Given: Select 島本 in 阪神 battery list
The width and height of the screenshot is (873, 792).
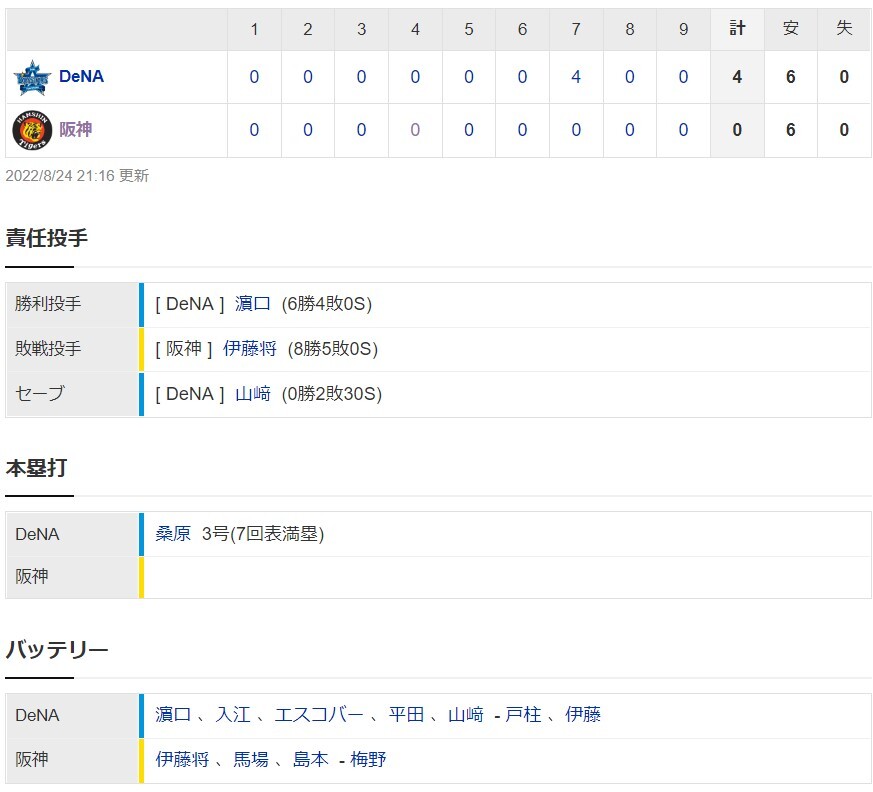Looking at the screenshot, I should click(311, 760).
